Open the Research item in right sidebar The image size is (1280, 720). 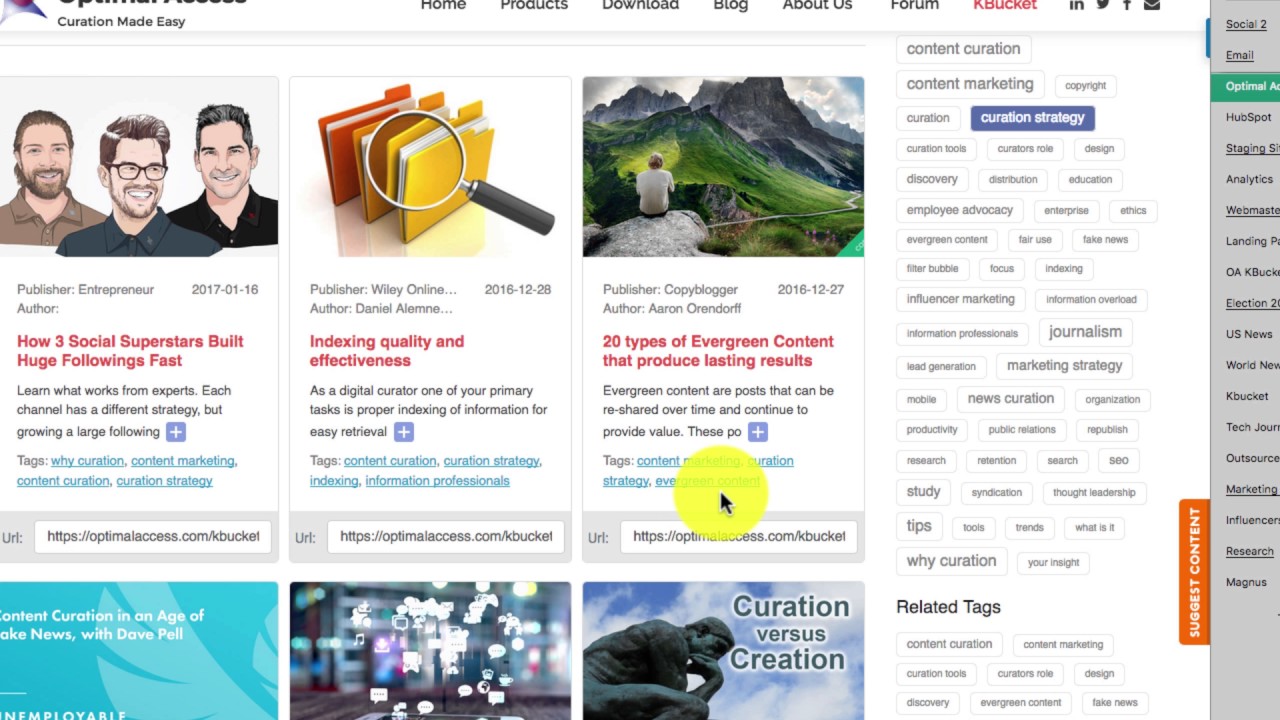tap(1250, 552)
